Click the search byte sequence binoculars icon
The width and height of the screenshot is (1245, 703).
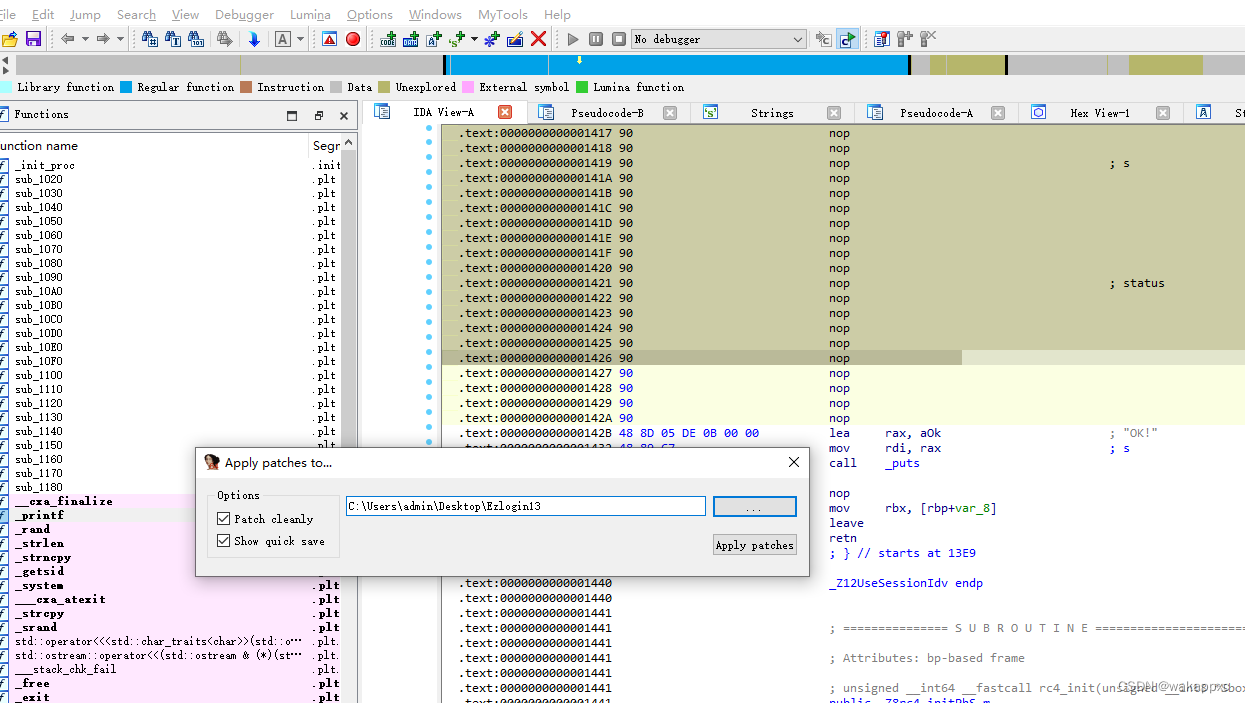point(196,39)
